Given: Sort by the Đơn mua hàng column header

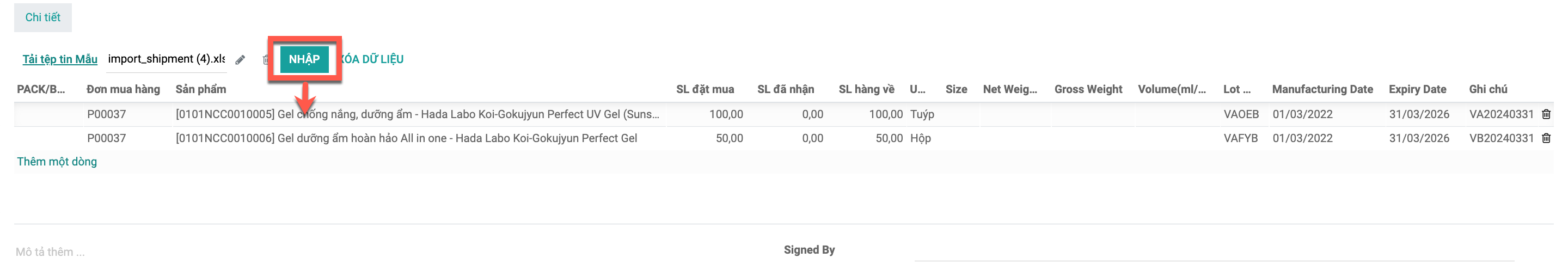Looking at the screenshot, I should coord(124,89).
